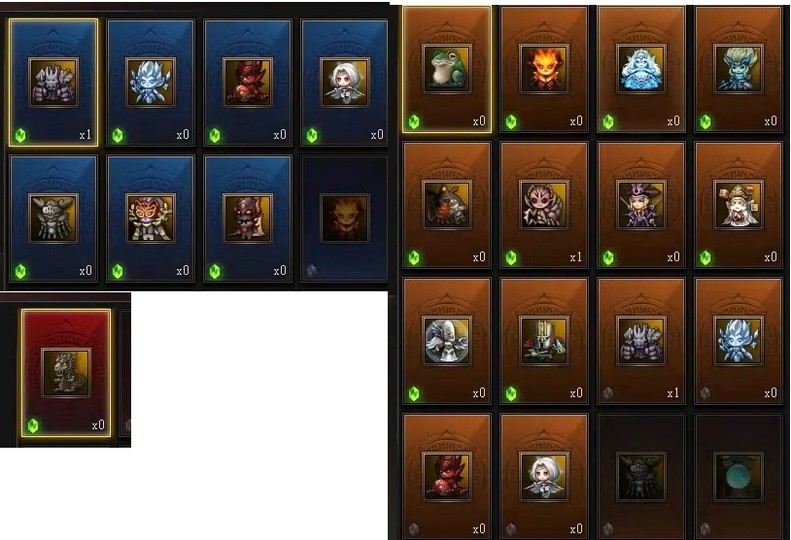Pick the white-bearded dice wizard card
Screen dimensions: 791x540
739,205
